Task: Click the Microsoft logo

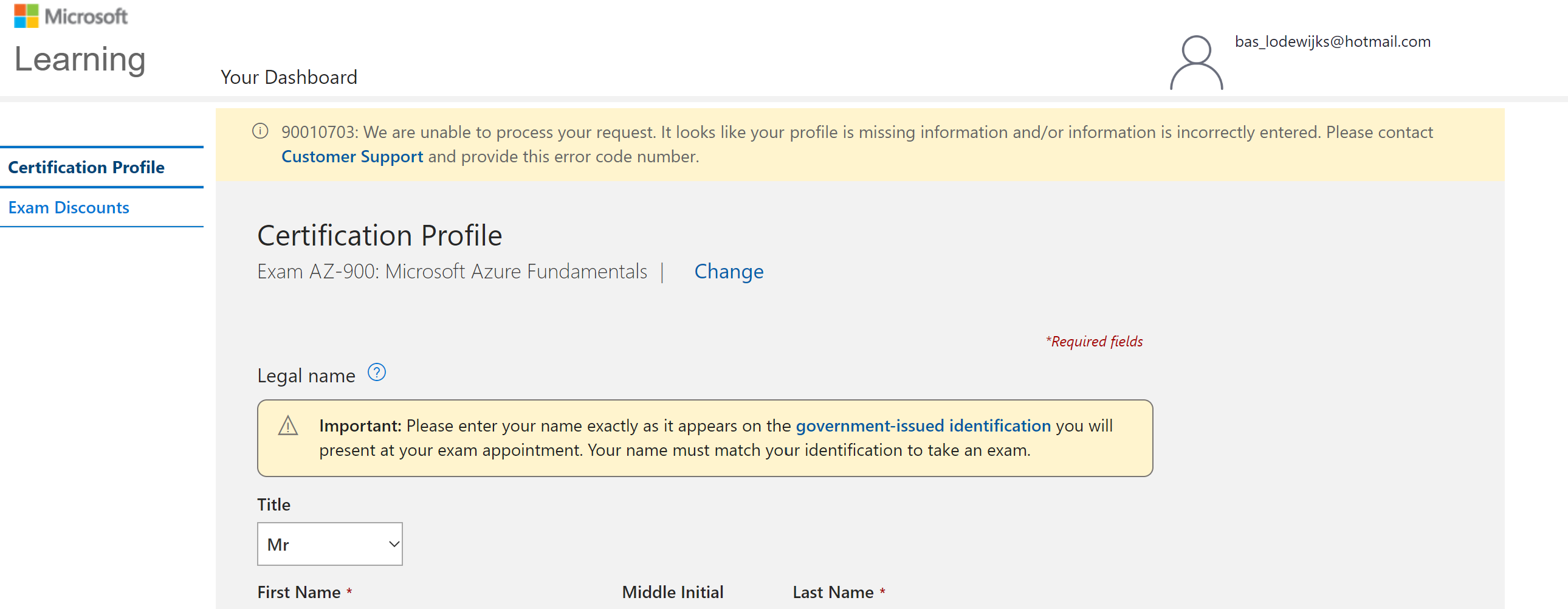Action: (70, 16)
